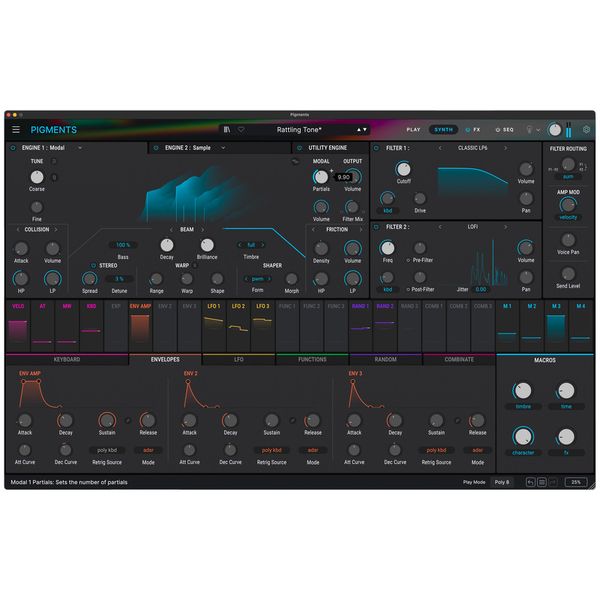
Task: Open the preset browser library icon
Action: 228,130
